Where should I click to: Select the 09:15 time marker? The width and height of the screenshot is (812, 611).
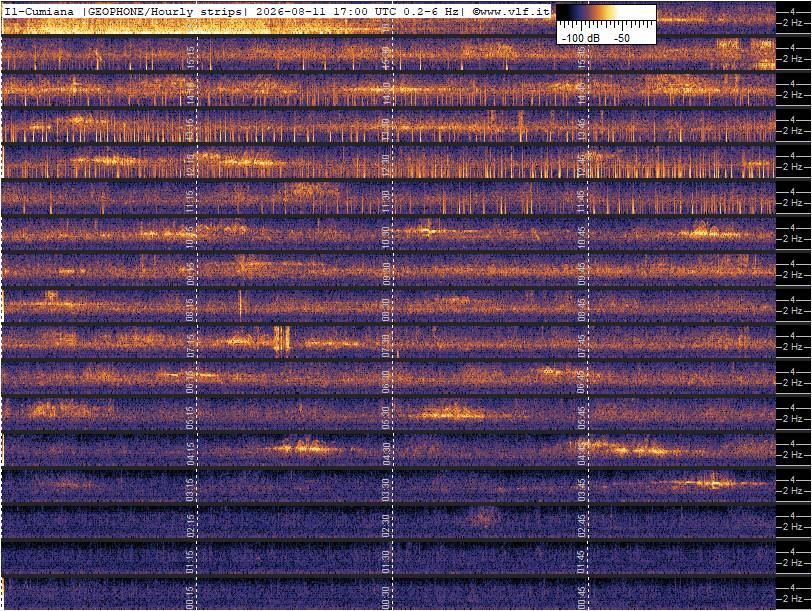(190, 273)
